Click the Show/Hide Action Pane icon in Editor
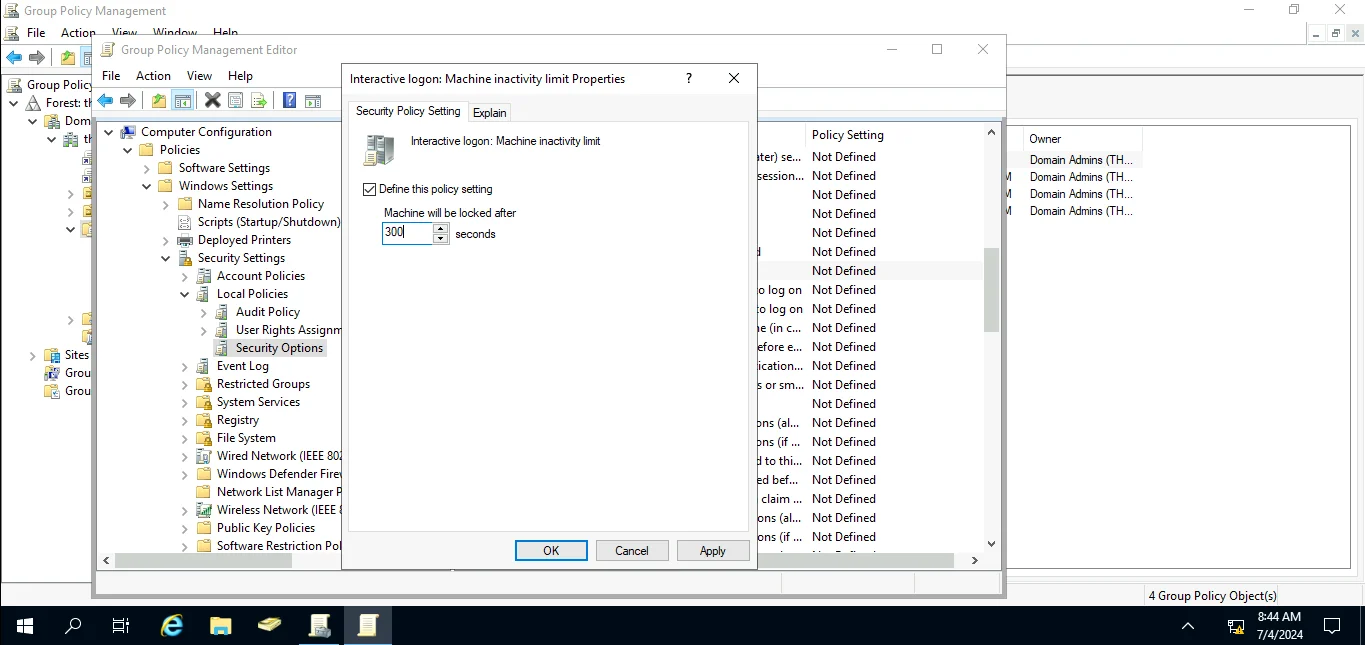 (x=313, y=100)
